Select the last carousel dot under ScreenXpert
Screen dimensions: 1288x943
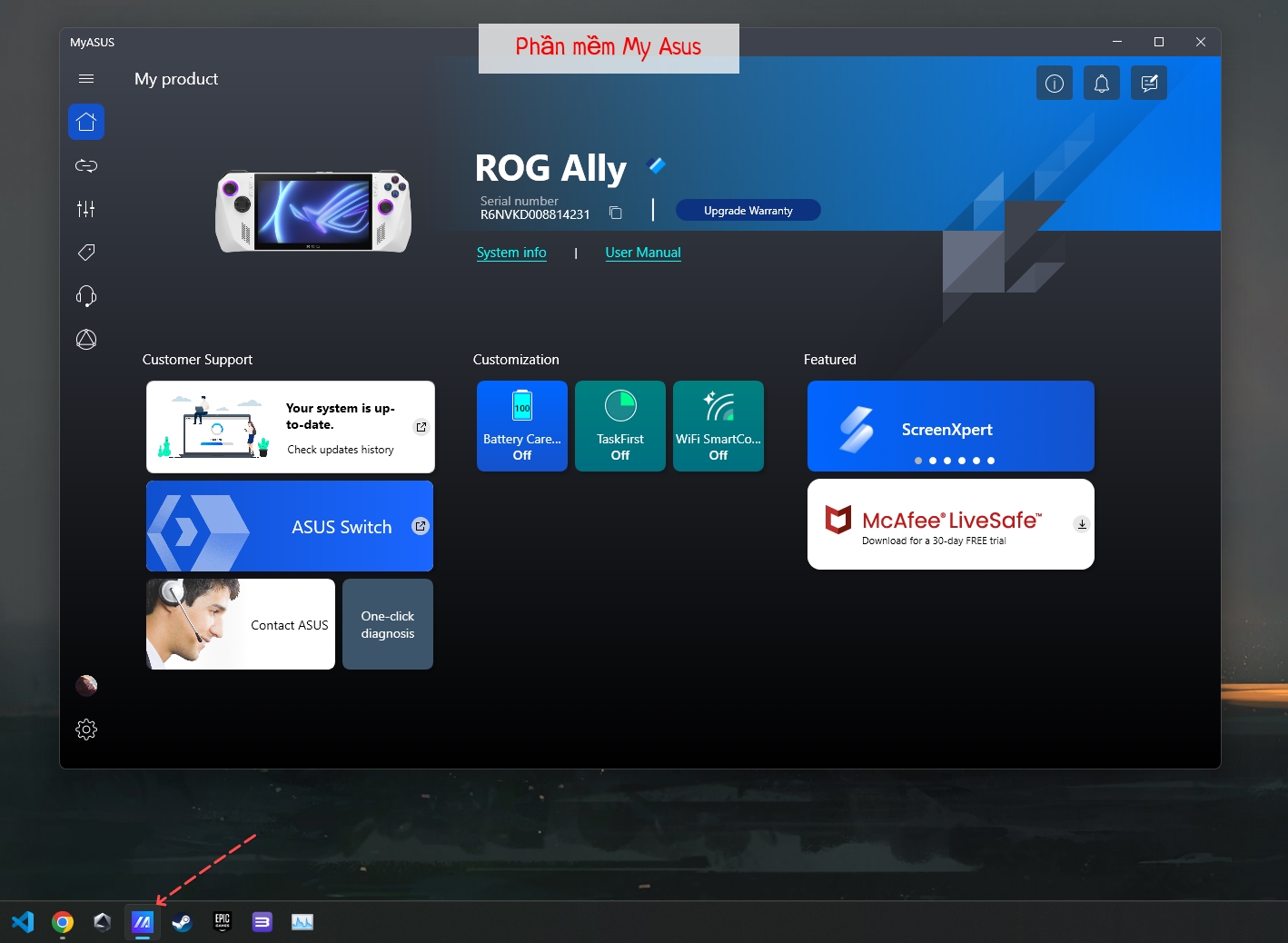[x=991, y=461]
